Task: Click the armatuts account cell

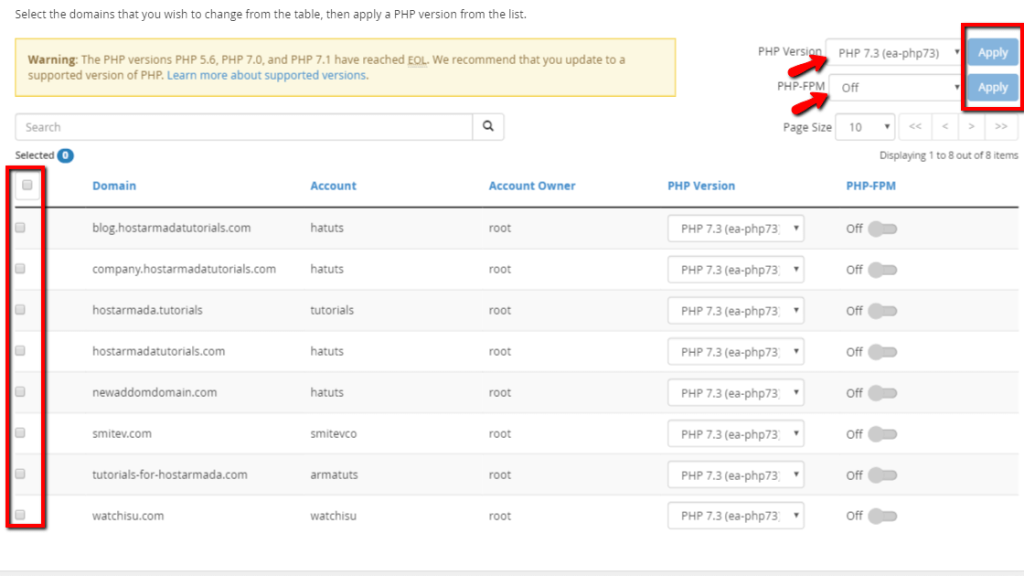Action: tap(334, 475)
